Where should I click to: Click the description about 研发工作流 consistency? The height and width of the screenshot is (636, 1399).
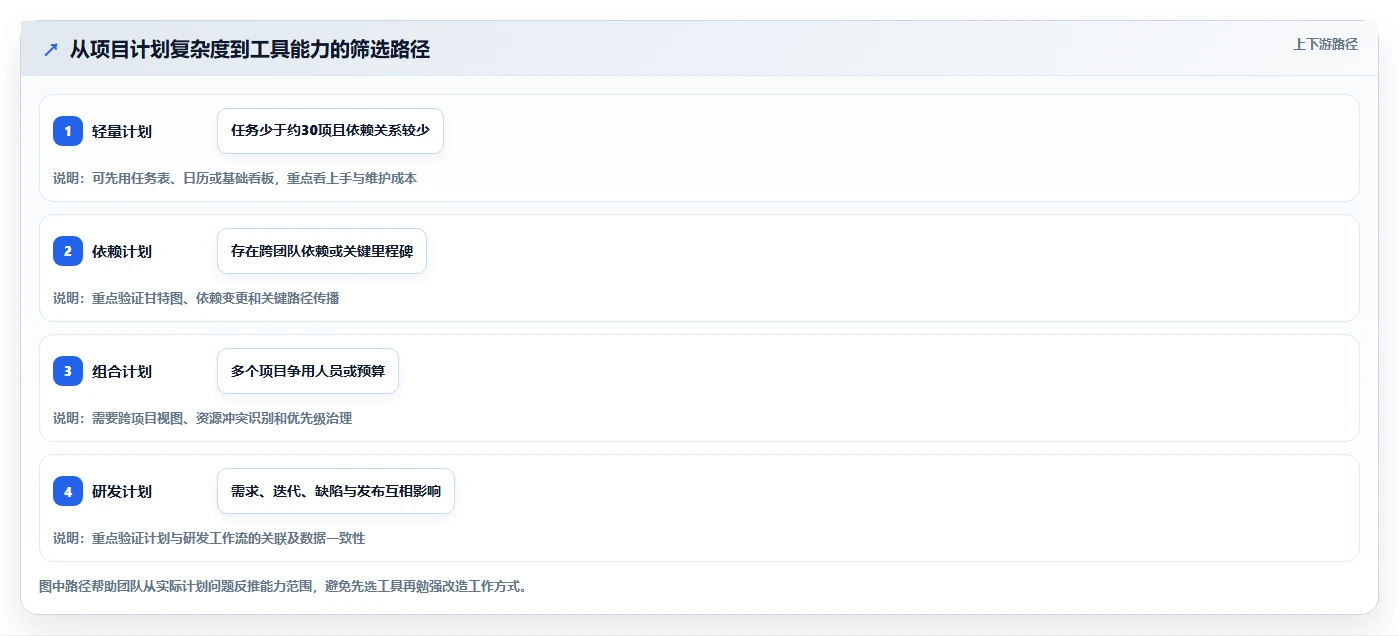tap(209, 538)
